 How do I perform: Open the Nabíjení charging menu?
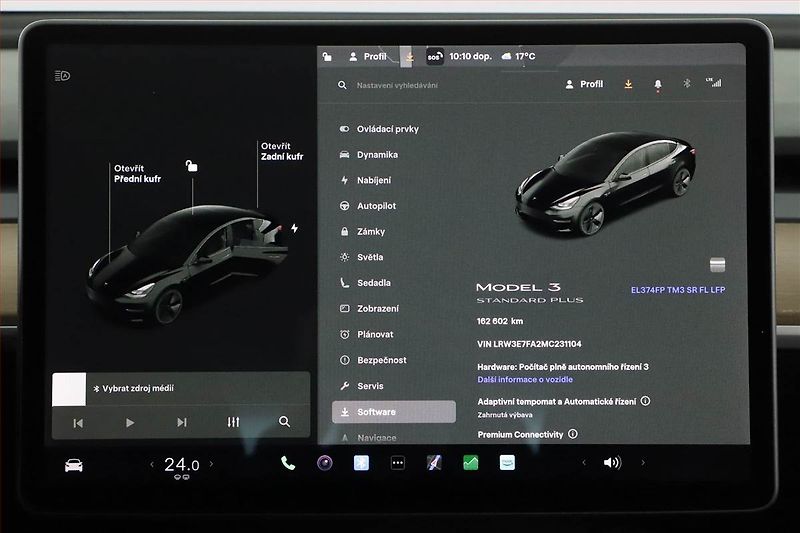coord(366,180)
